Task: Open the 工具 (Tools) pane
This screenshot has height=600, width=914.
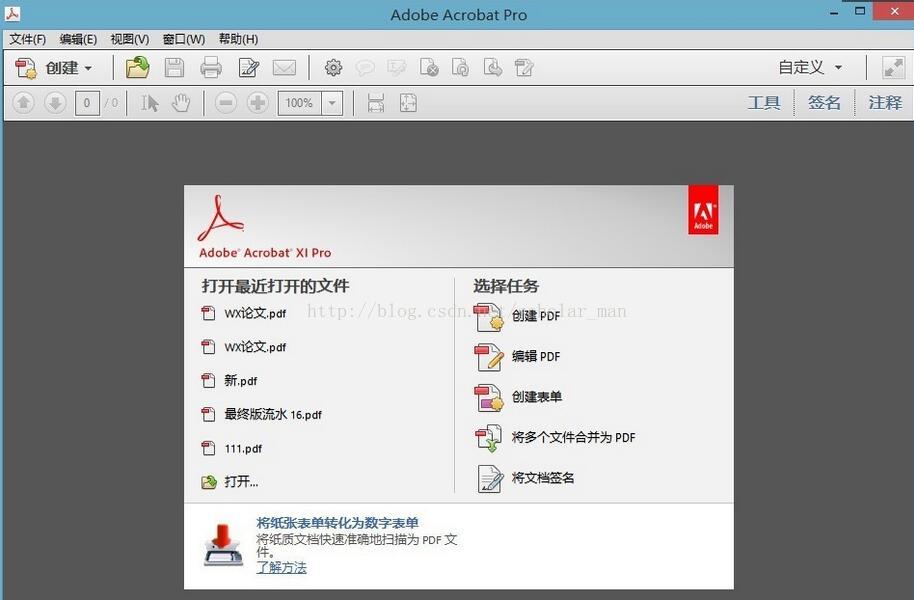Action: point(764,103)
